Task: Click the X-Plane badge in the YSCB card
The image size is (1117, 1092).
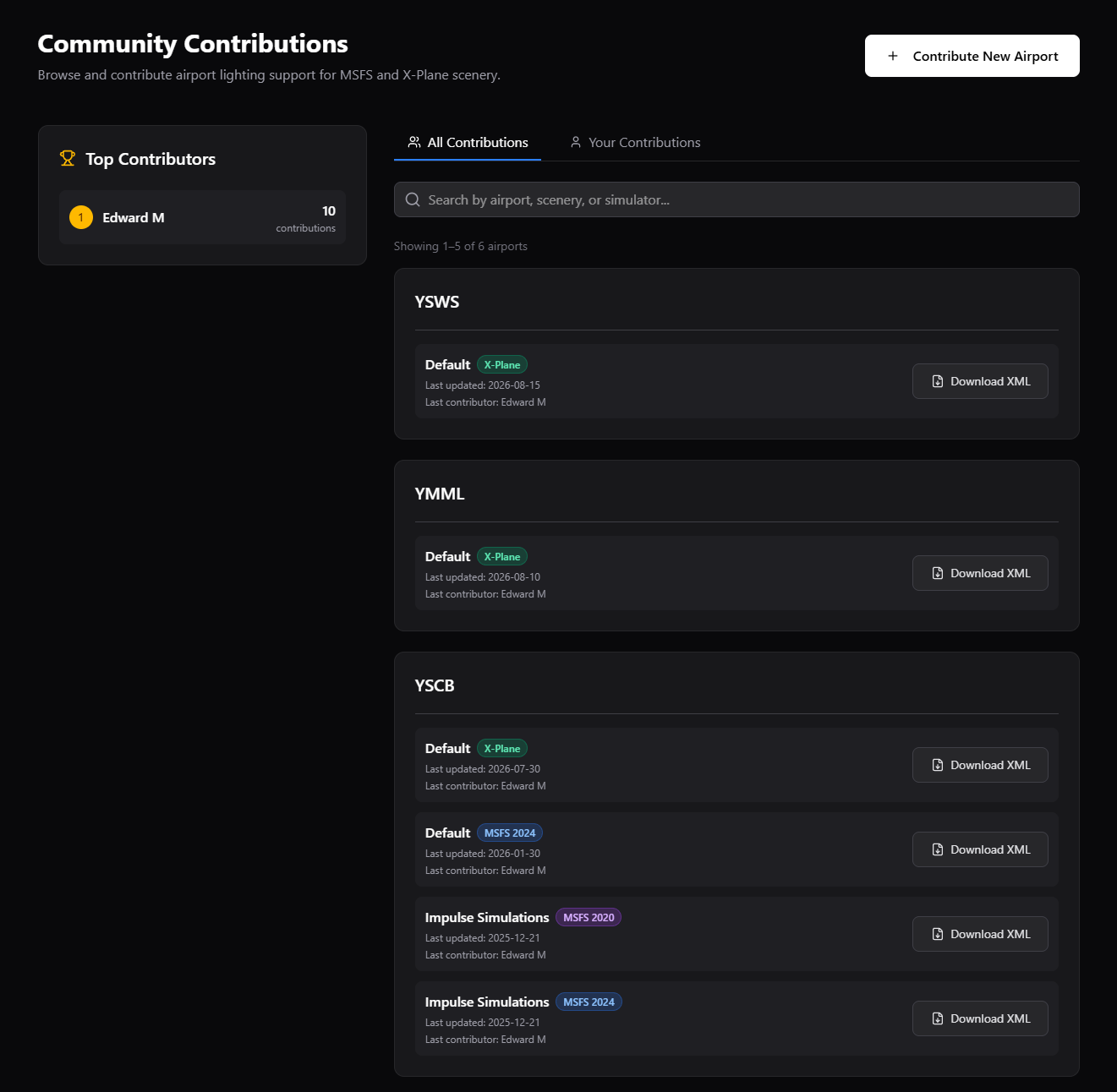Action: pos(502,748)
